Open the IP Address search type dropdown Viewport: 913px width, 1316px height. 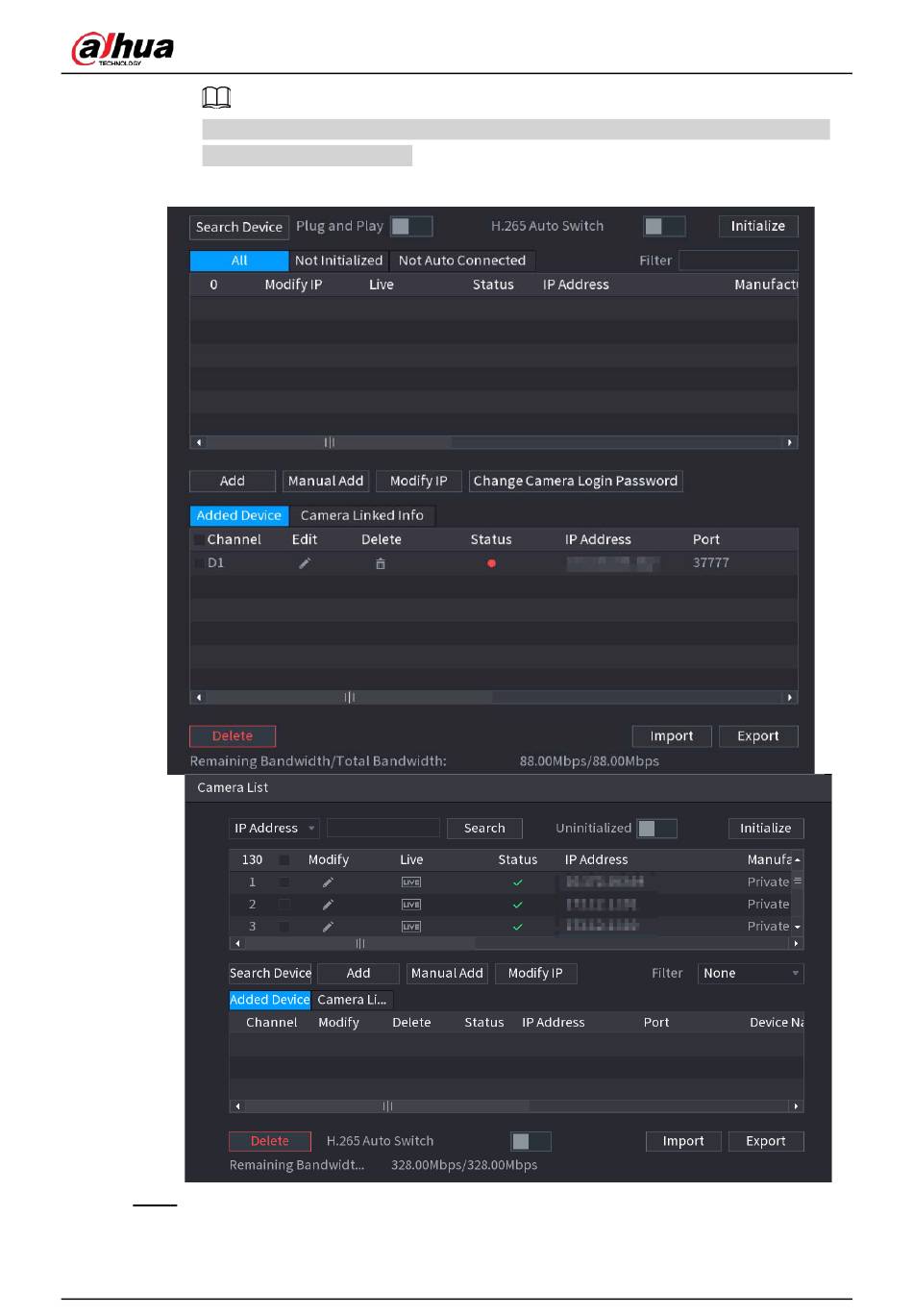pyautogui.click(x=275, y=829)
